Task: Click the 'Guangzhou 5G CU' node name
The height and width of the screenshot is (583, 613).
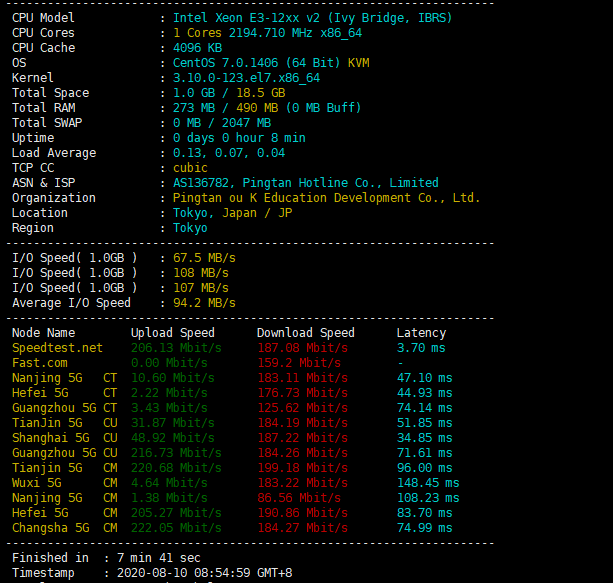Action: [x=65, y=453]
